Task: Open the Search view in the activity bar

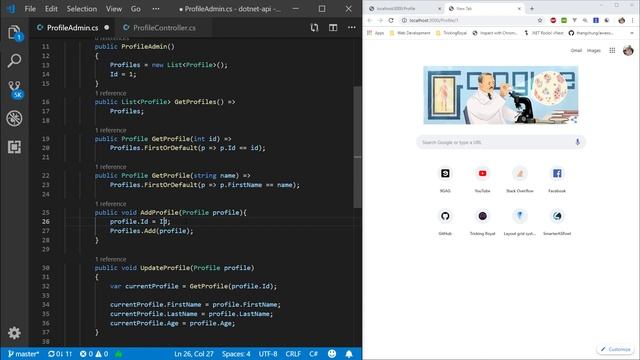Action: pyautogui.click(x=14, y=61)
